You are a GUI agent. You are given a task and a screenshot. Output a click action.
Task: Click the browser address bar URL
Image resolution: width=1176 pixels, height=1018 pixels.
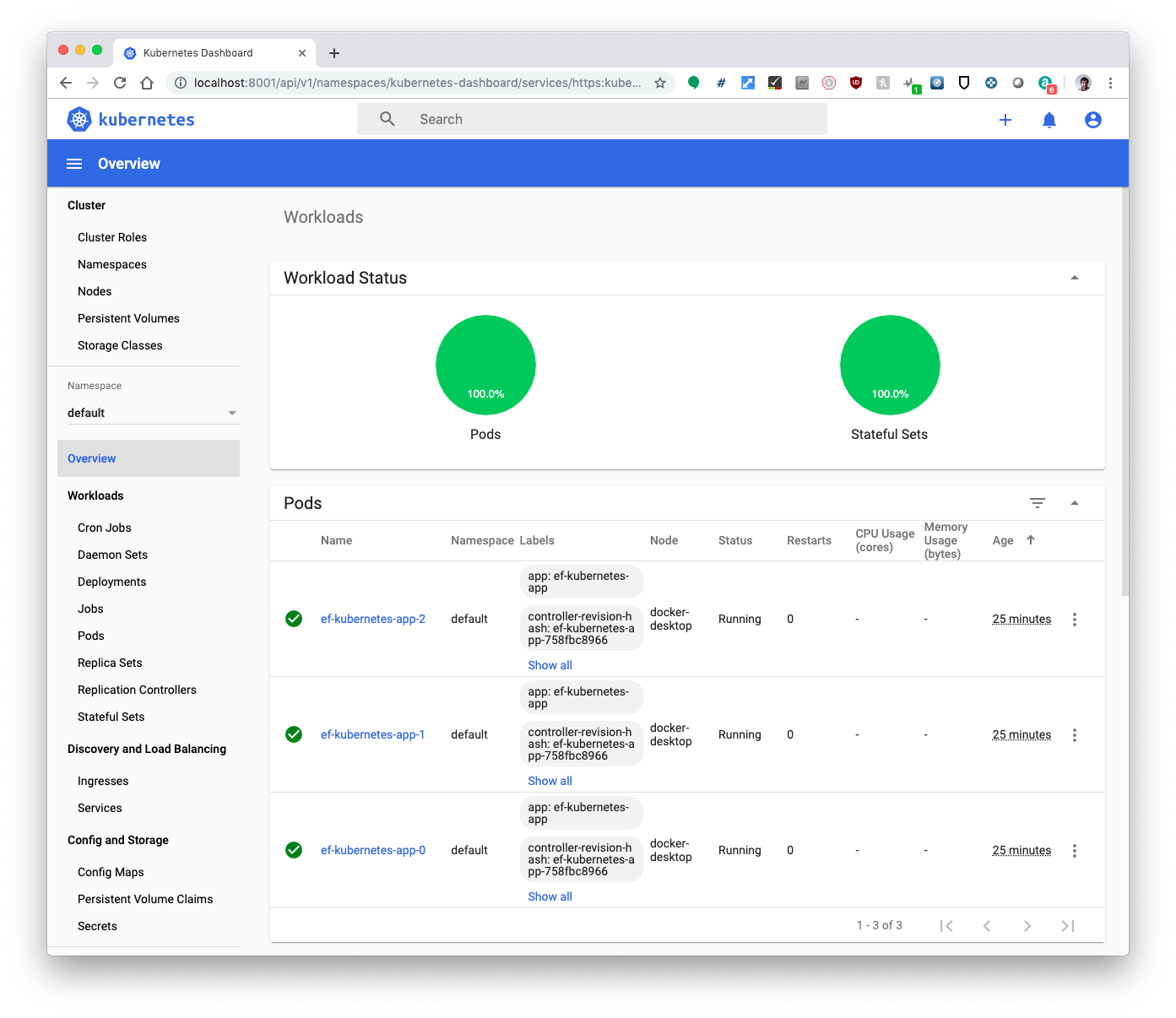(417, 83)
